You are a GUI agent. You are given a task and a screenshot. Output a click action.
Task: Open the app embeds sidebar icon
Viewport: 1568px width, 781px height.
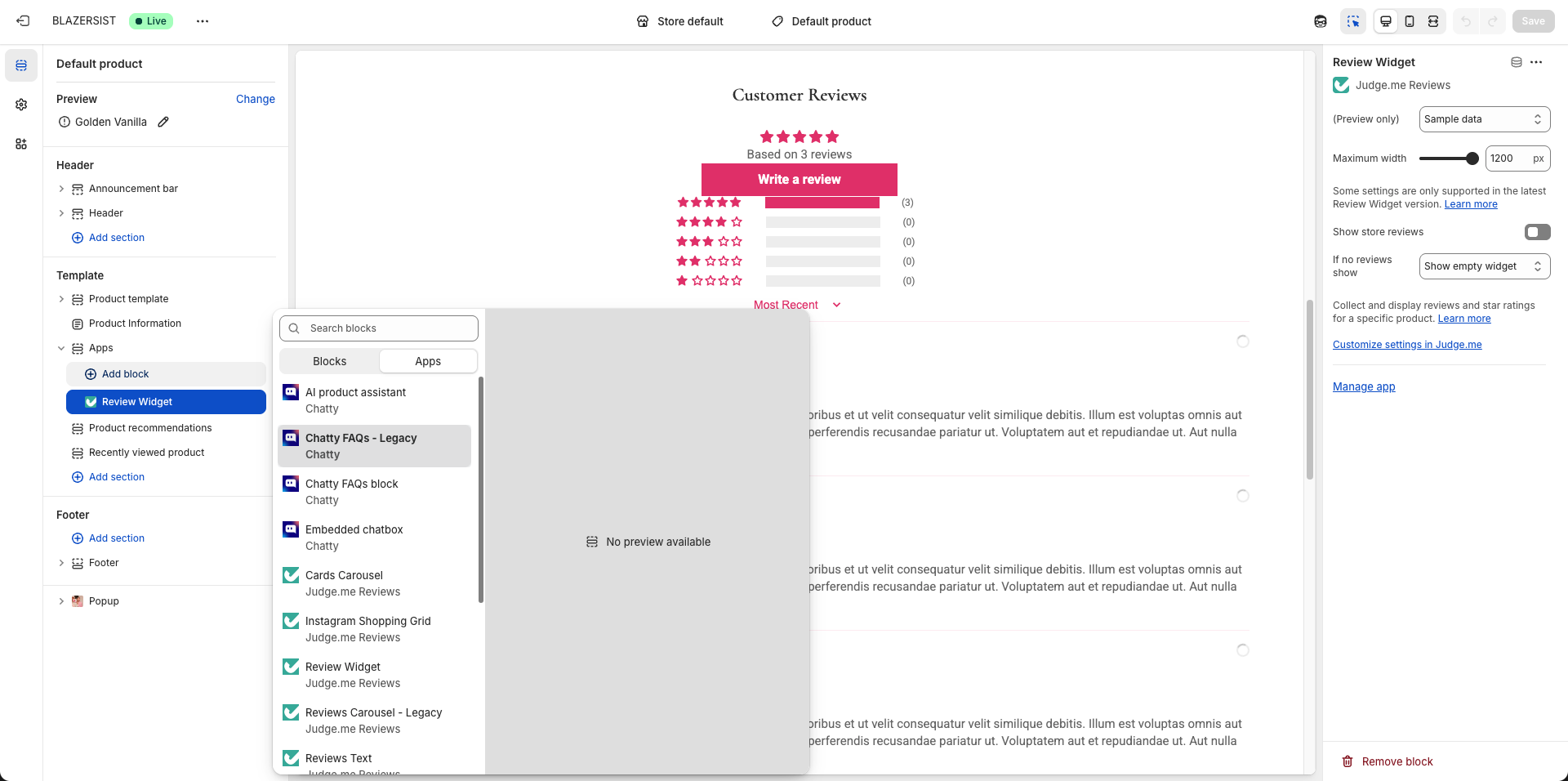click(x=21, y=144)
